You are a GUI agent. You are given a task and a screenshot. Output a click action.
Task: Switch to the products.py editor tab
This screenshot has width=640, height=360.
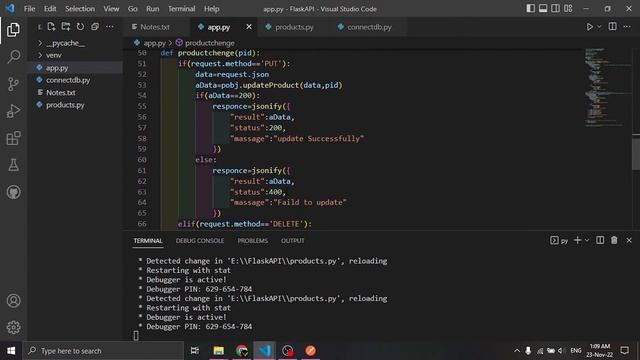point(293,27)
